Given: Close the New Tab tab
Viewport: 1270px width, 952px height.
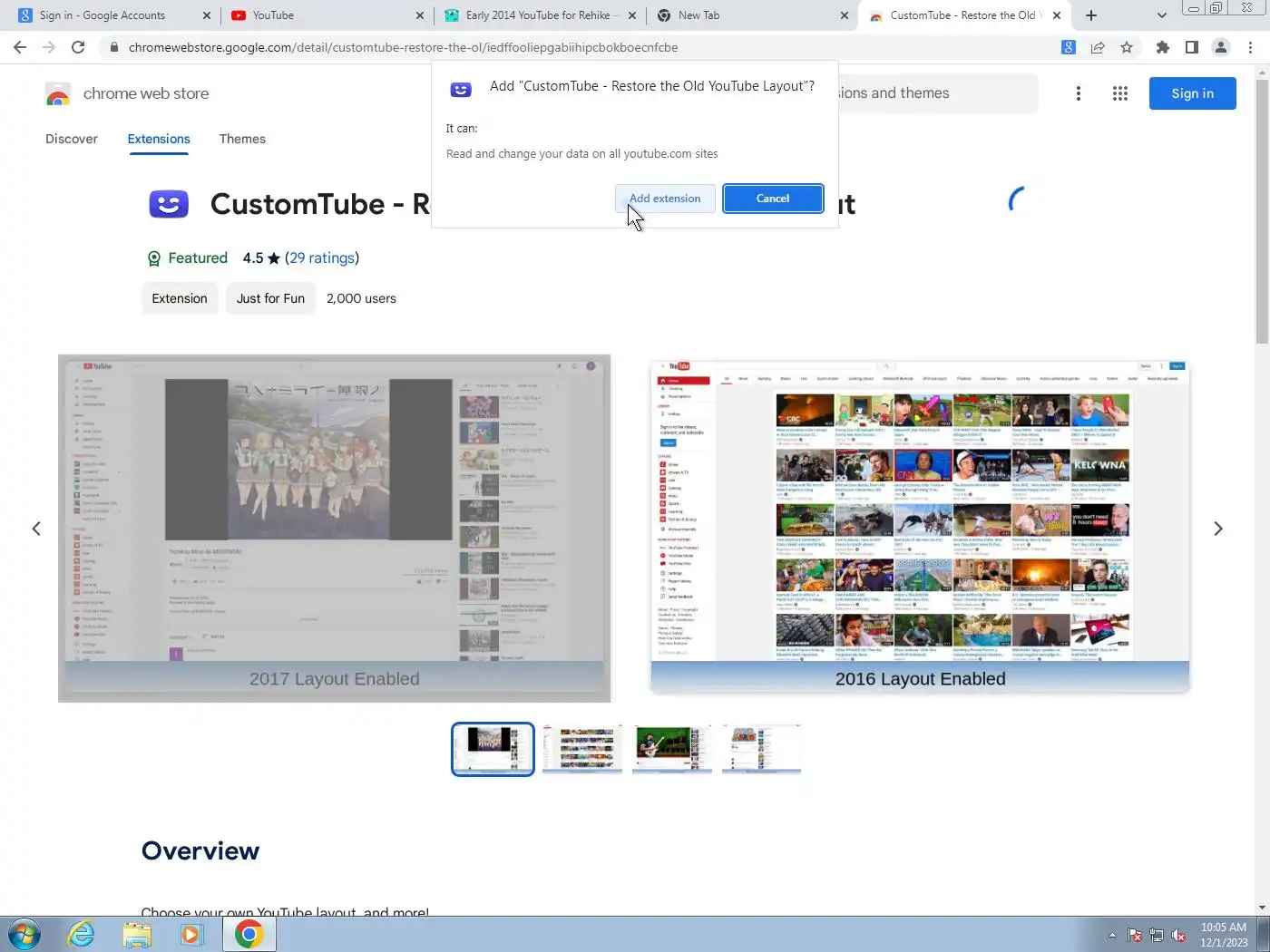Looking at the screenshot, I should pos(845,15).
